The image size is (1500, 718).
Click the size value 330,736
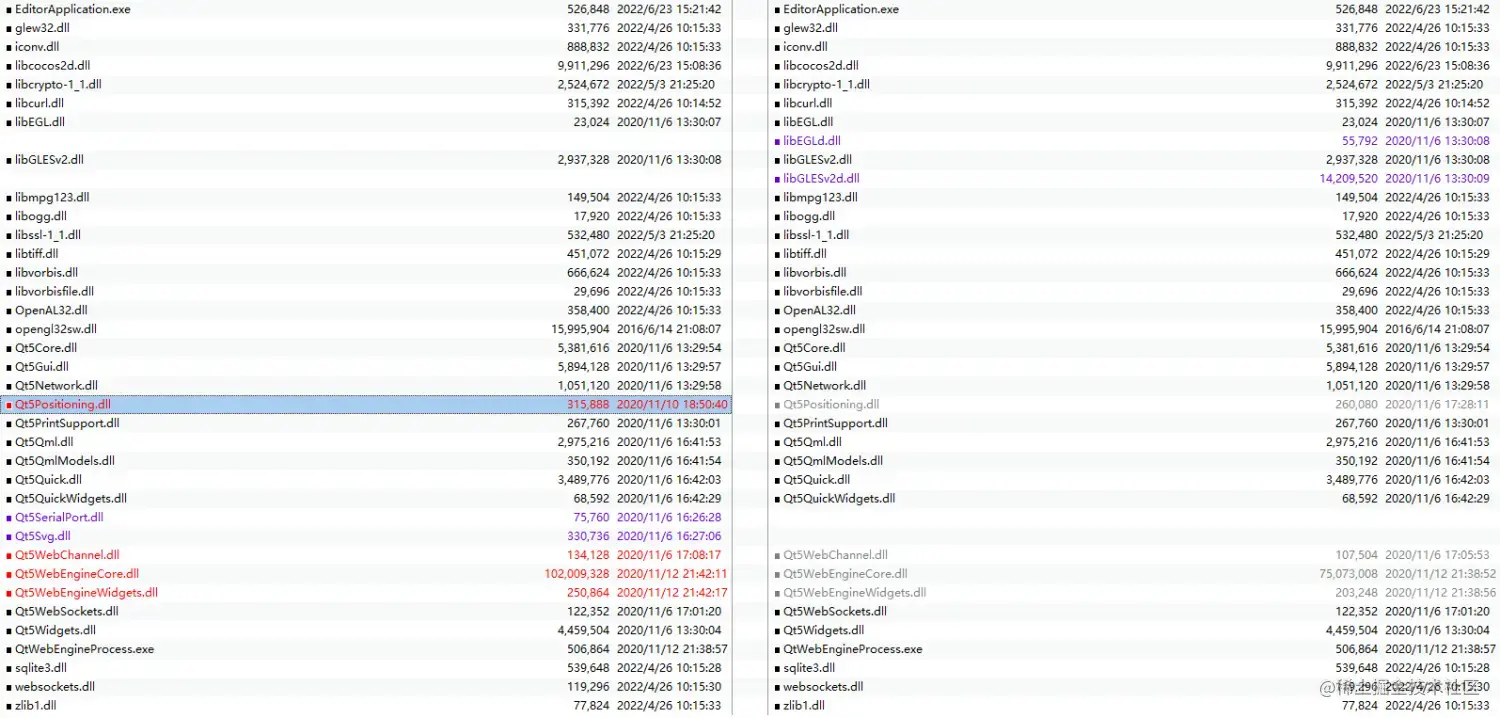588,537
